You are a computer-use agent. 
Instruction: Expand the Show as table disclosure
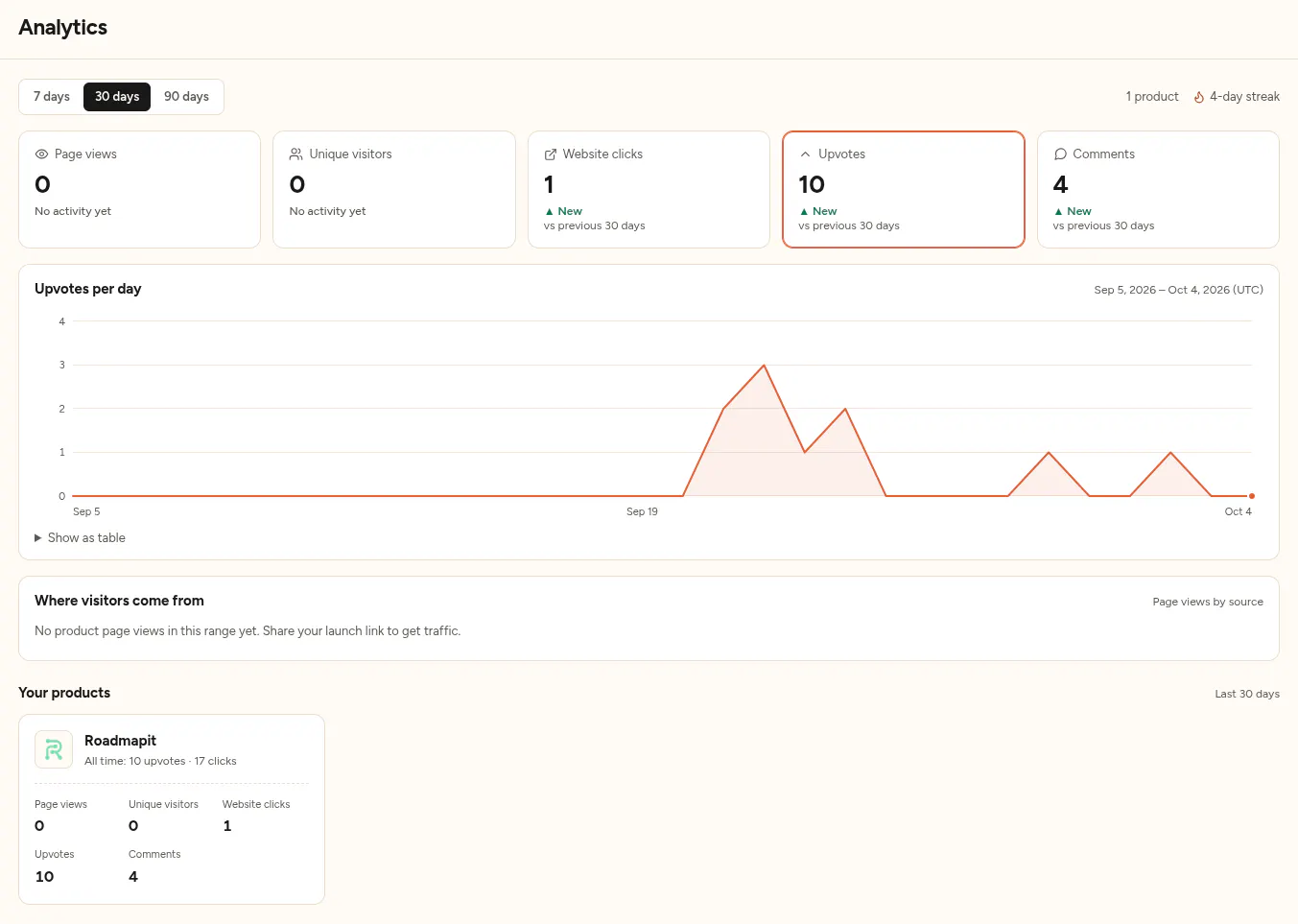[x=81, y=537]
